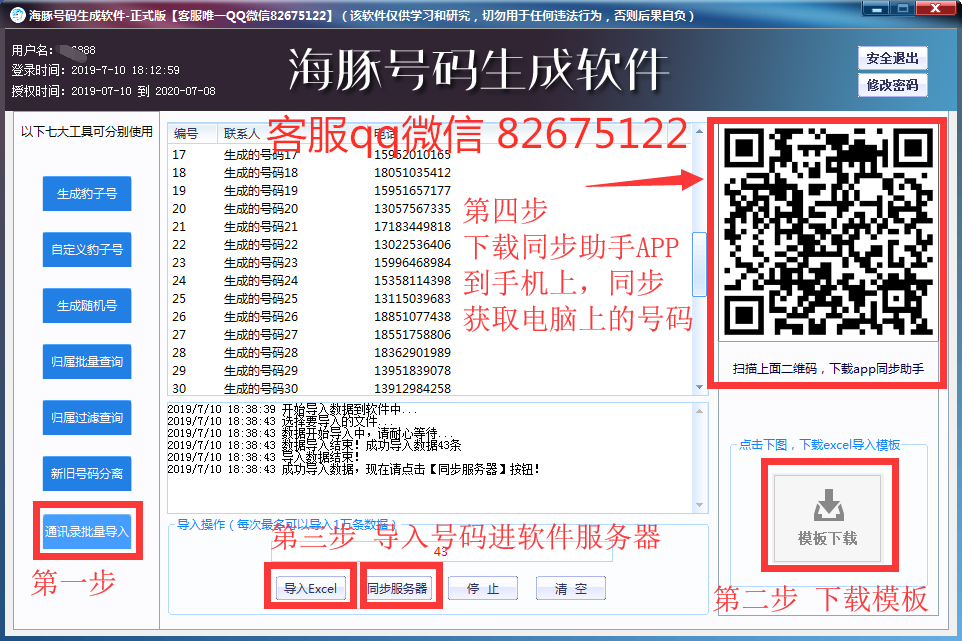Click the contact list scroll up arrow
962x641 pixels.
coord(699,131)
